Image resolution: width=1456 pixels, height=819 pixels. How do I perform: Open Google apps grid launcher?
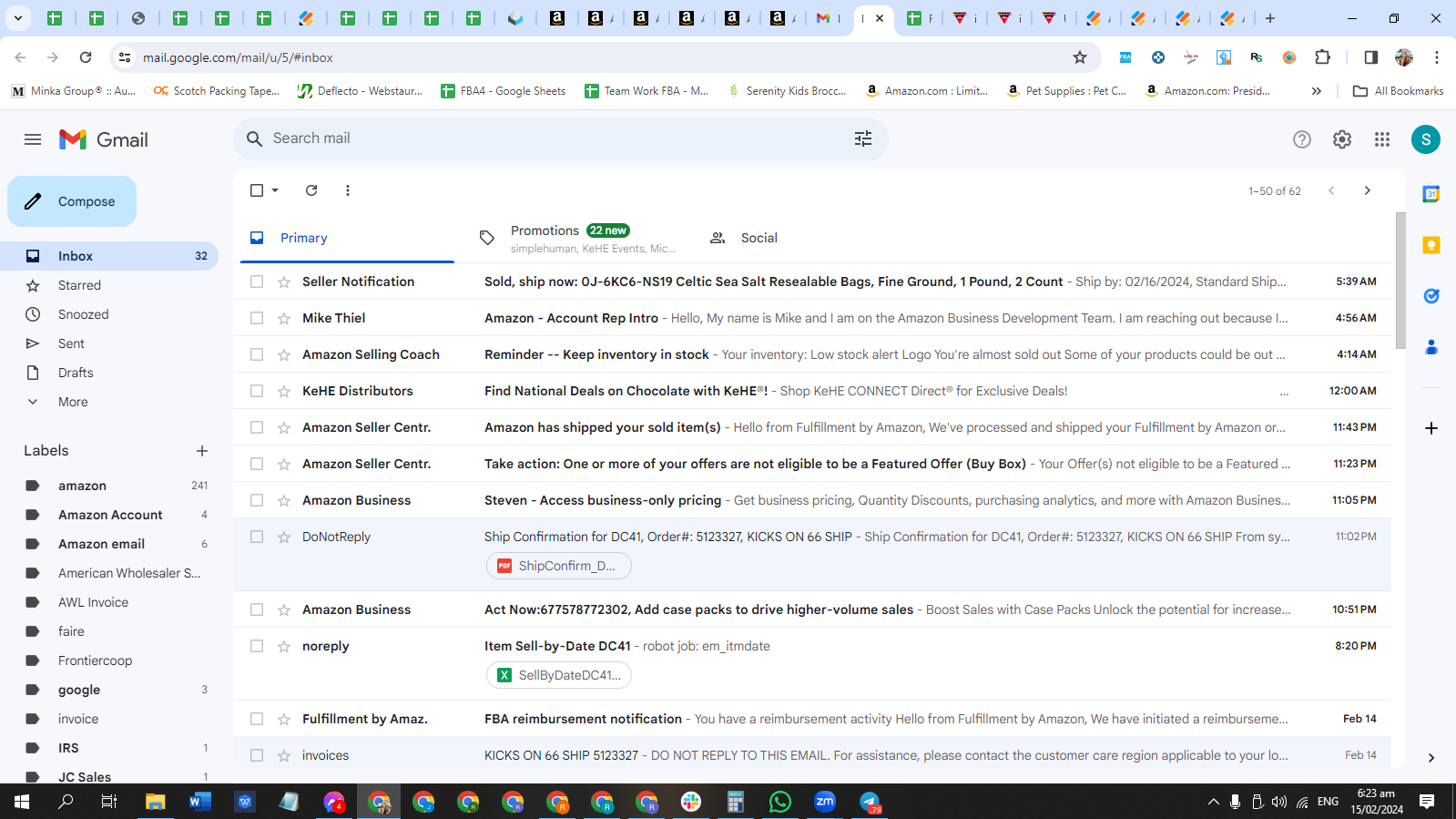(x=1382, y=139)
